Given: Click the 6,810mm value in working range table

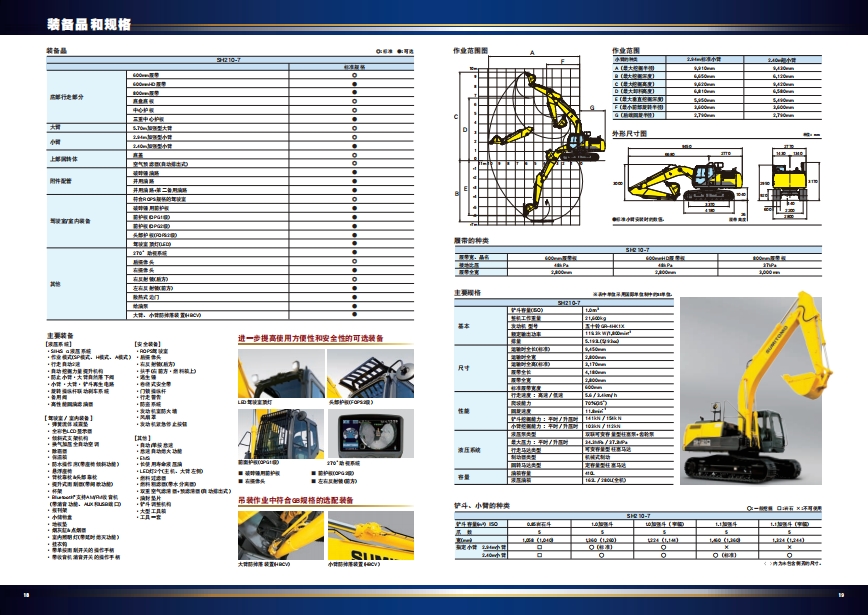Looking at the screenshot, I should (x=704, y=91).
